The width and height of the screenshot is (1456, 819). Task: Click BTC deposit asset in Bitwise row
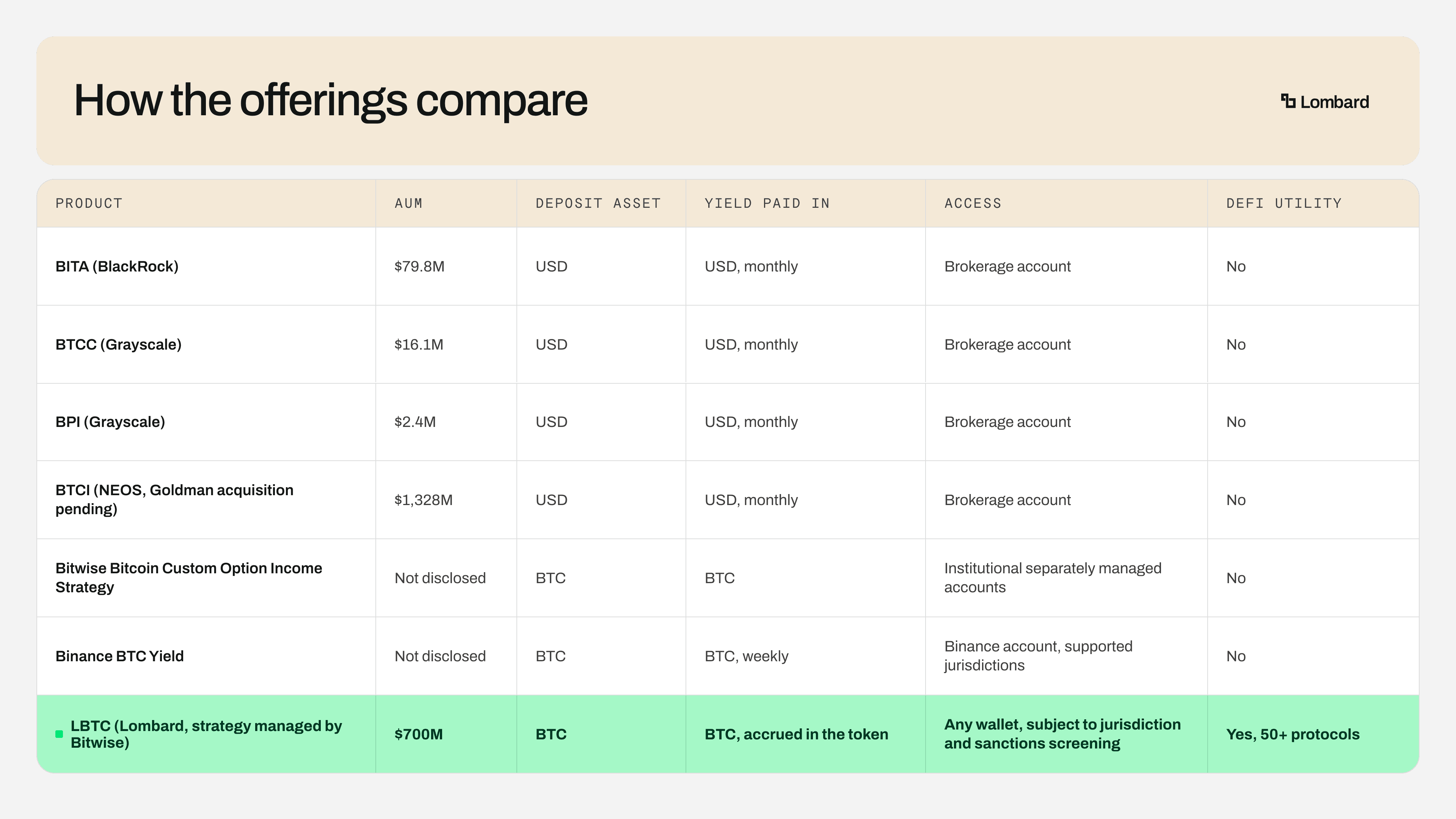pos(551,577)
